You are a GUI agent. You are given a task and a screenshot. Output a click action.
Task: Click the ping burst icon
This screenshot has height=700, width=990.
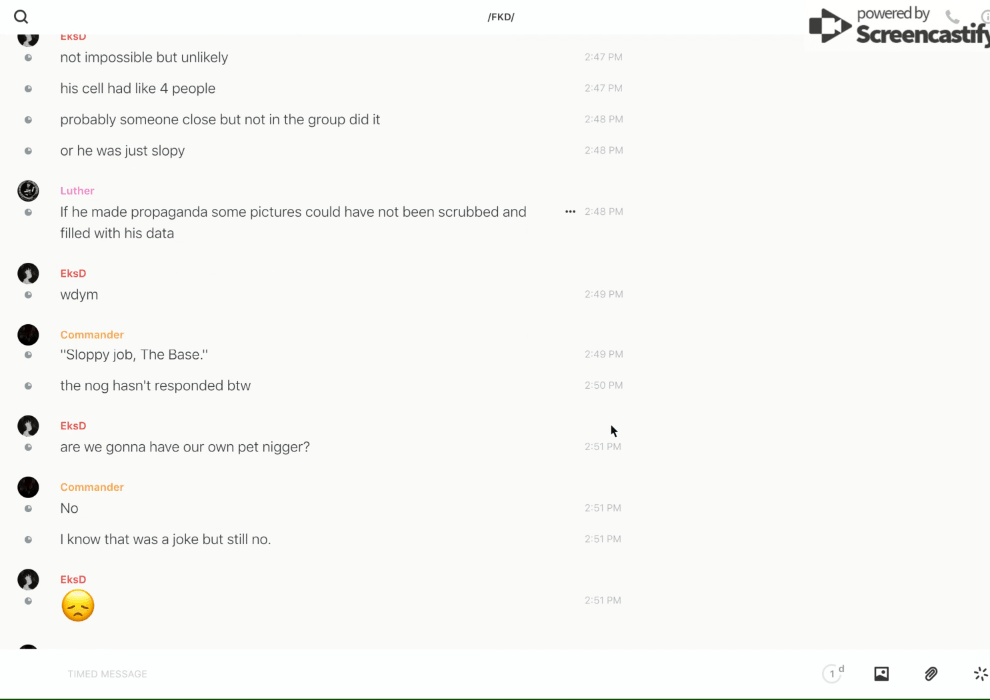(x=980, y=674)
